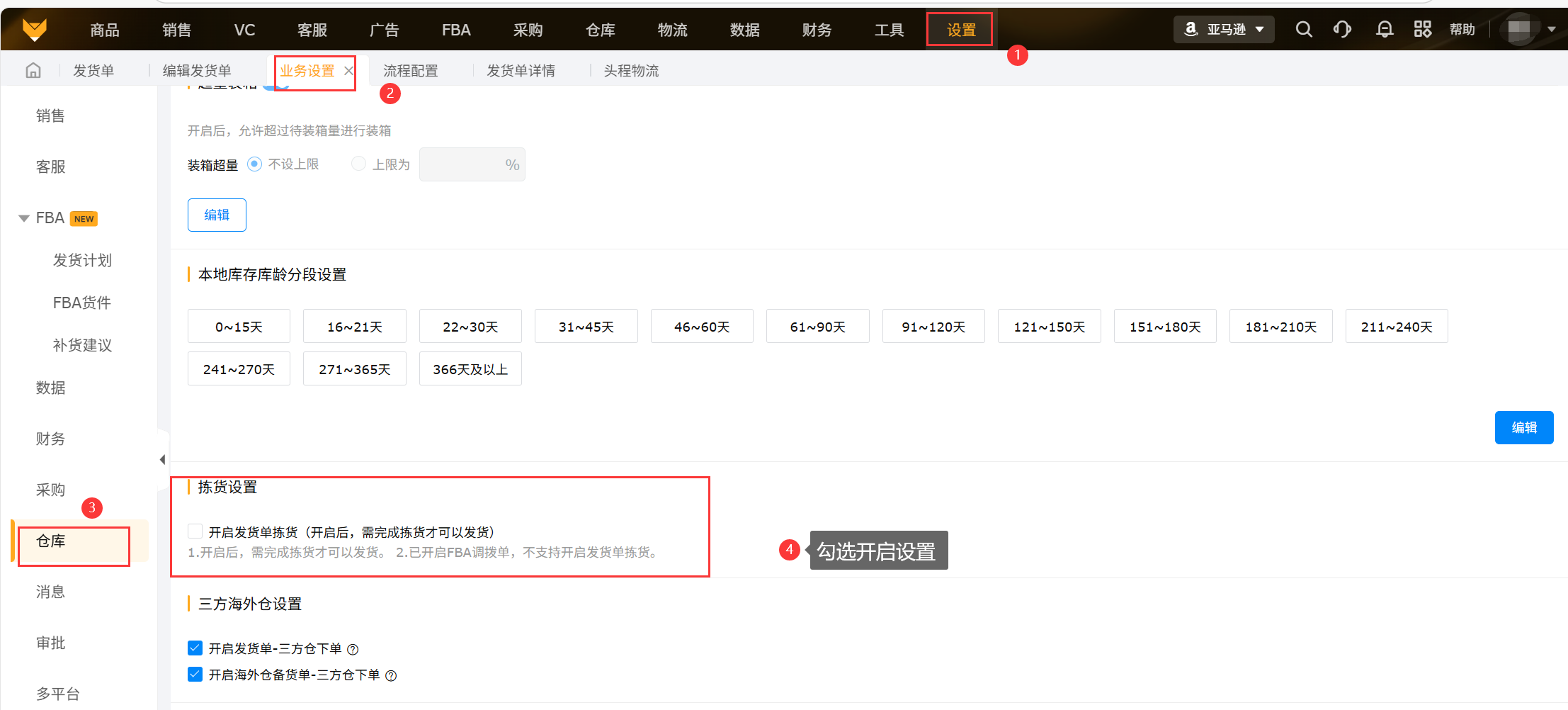Collapse the left sidebar arrow
1568x710 pixels.
[x=163, y=460]
